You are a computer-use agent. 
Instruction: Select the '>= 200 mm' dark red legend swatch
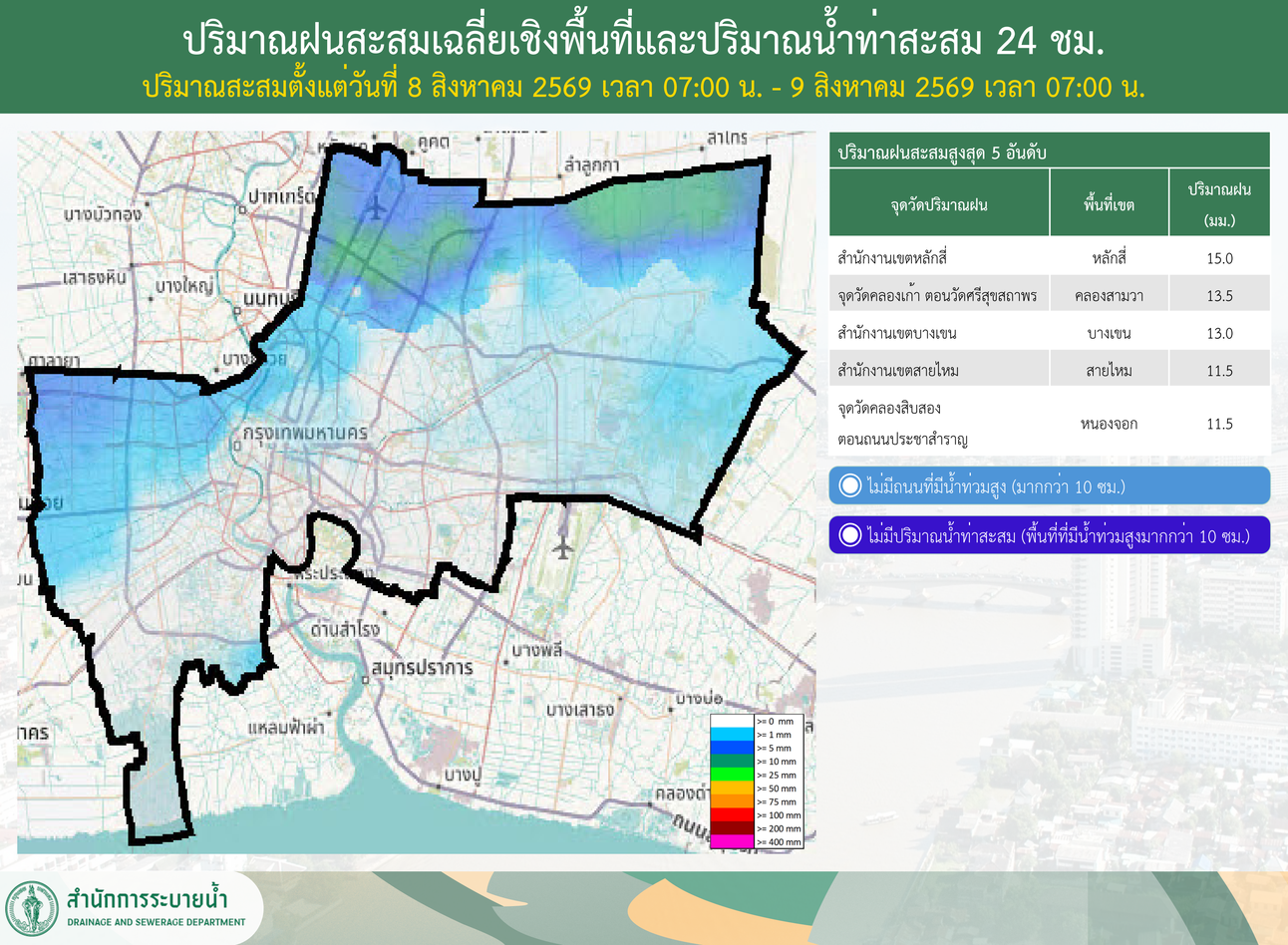732,828
